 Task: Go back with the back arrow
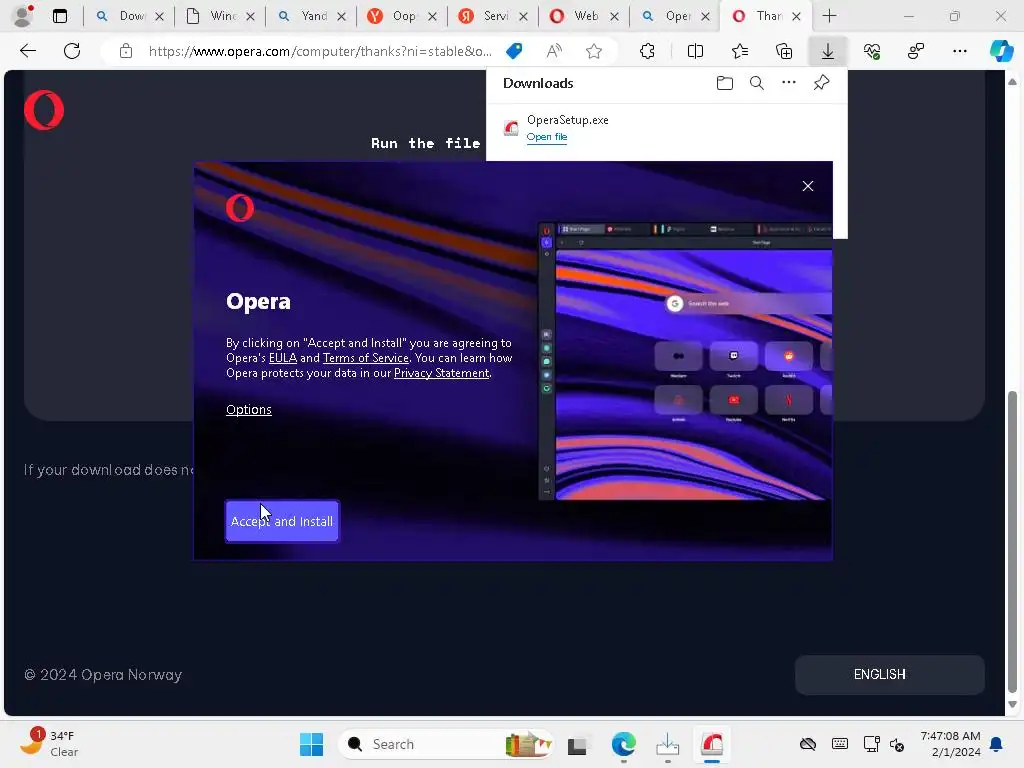click(x=27, y=51)
